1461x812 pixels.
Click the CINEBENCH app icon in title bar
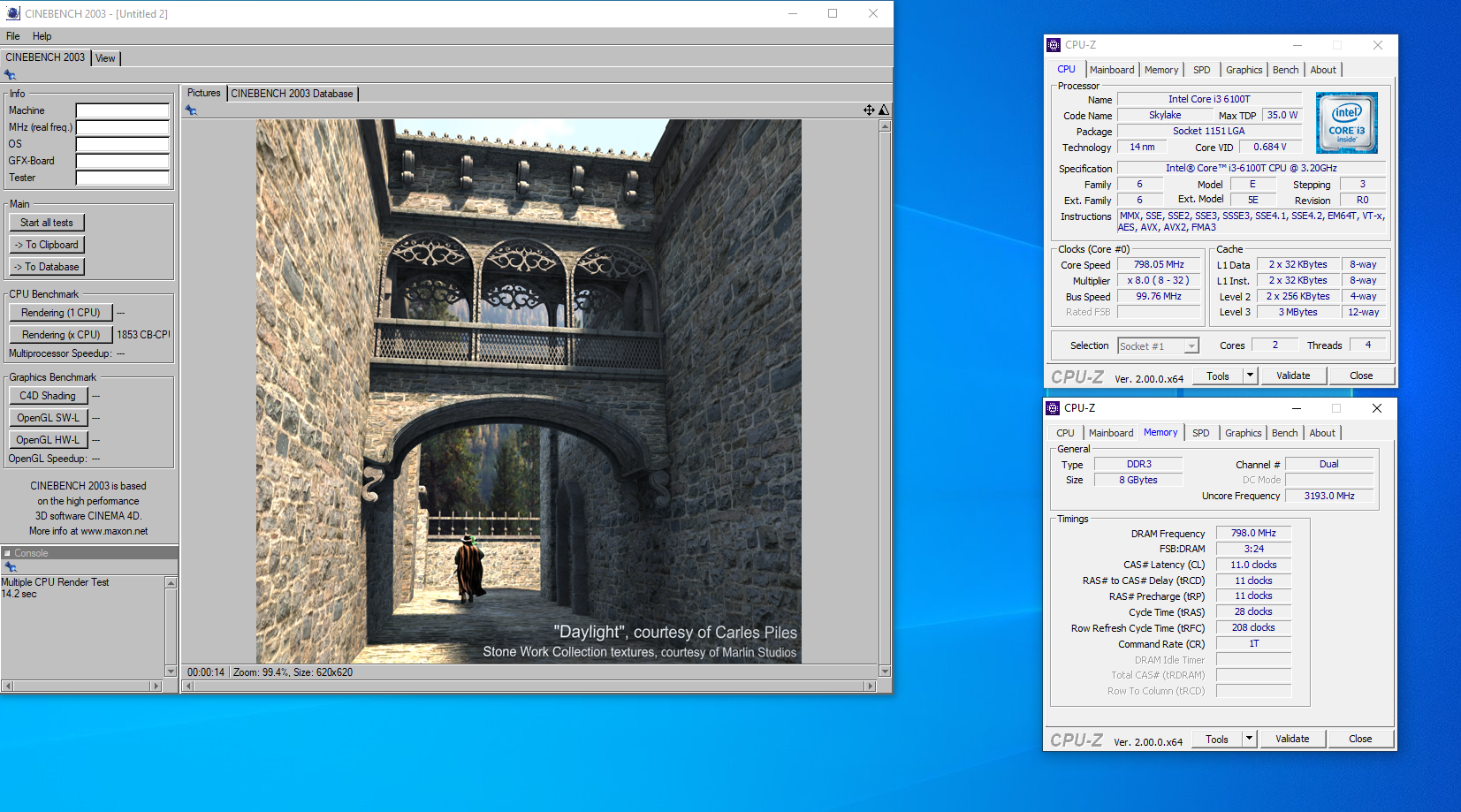tap(12, 13)
